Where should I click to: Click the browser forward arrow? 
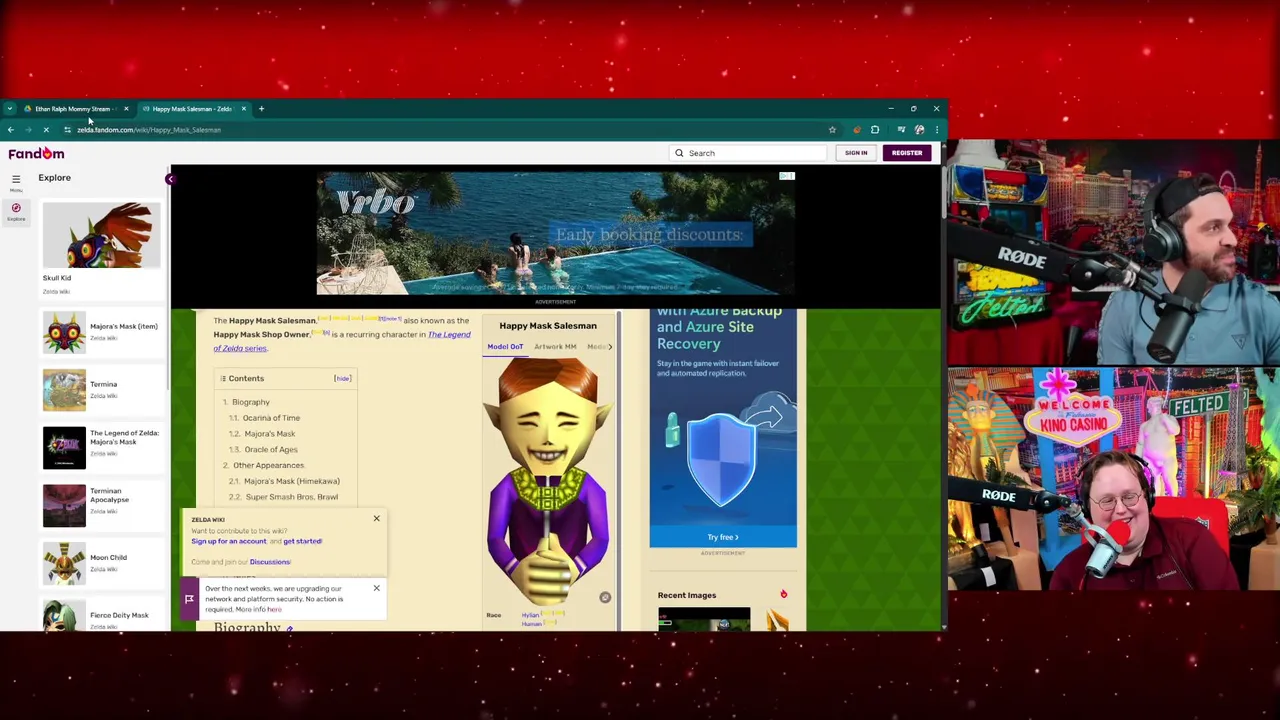tap(28, 130)
